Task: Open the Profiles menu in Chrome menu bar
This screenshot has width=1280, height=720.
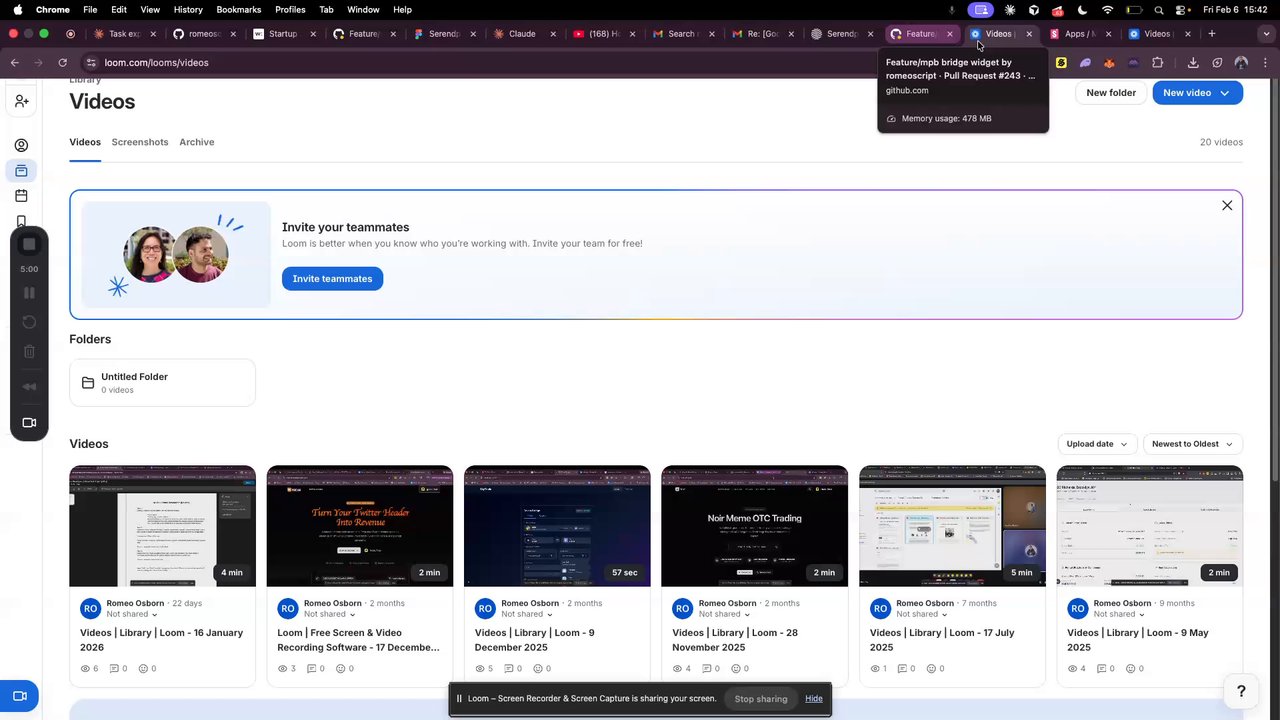Action: point(291,9)
